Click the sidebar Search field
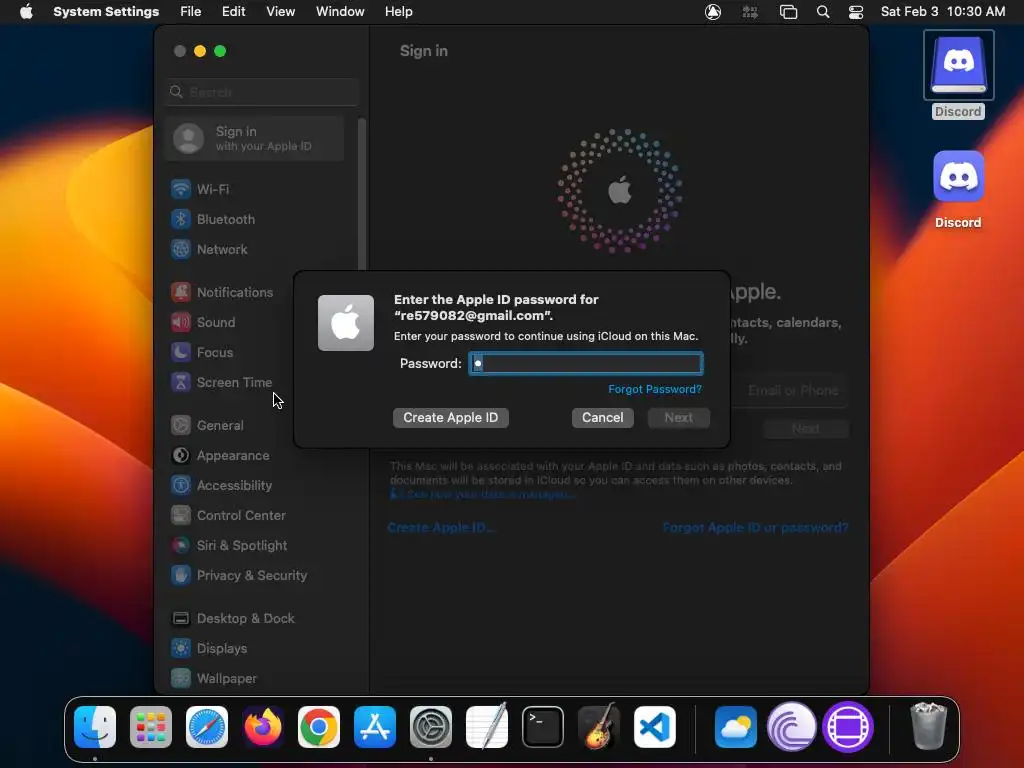This screenshot has height=768, width=1024. click(x=262, y=92)
